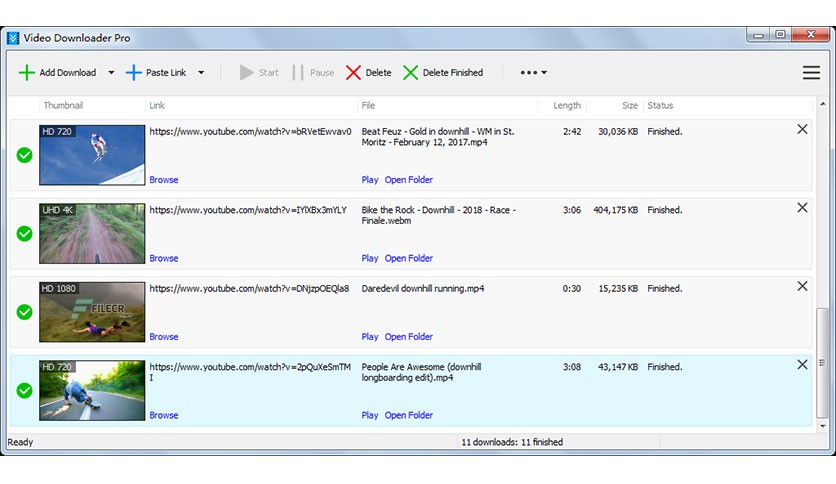Browse the Bike the Rock video link

(x=164, y=259)
